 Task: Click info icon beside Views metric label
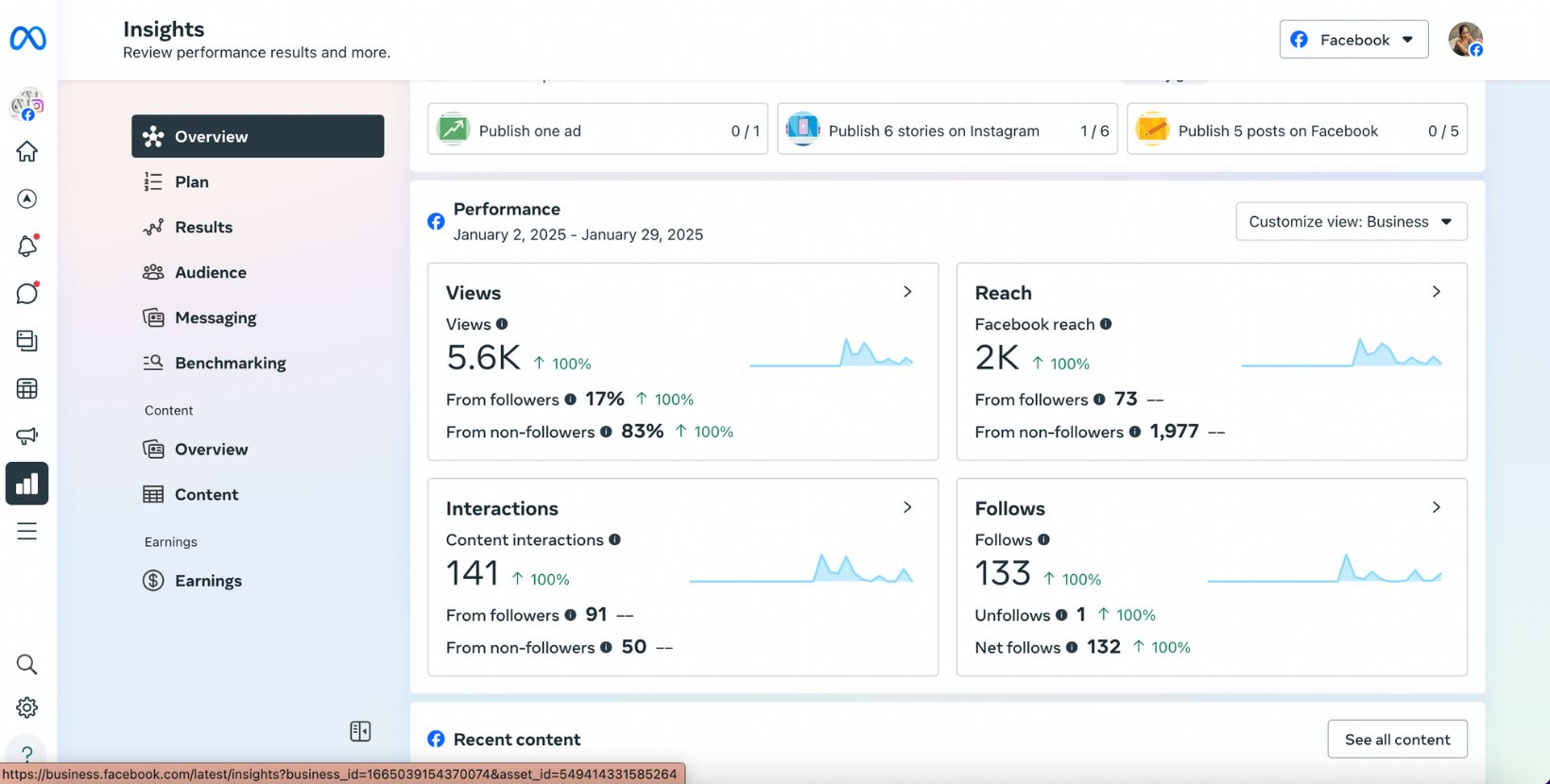click(502, 324)
